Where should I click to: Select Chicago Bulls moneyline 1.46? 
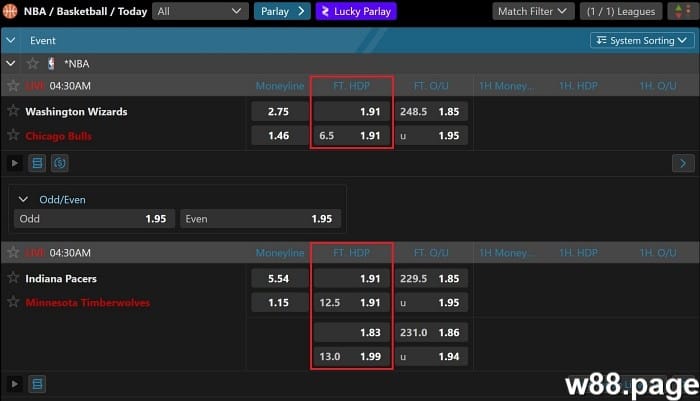279,136
